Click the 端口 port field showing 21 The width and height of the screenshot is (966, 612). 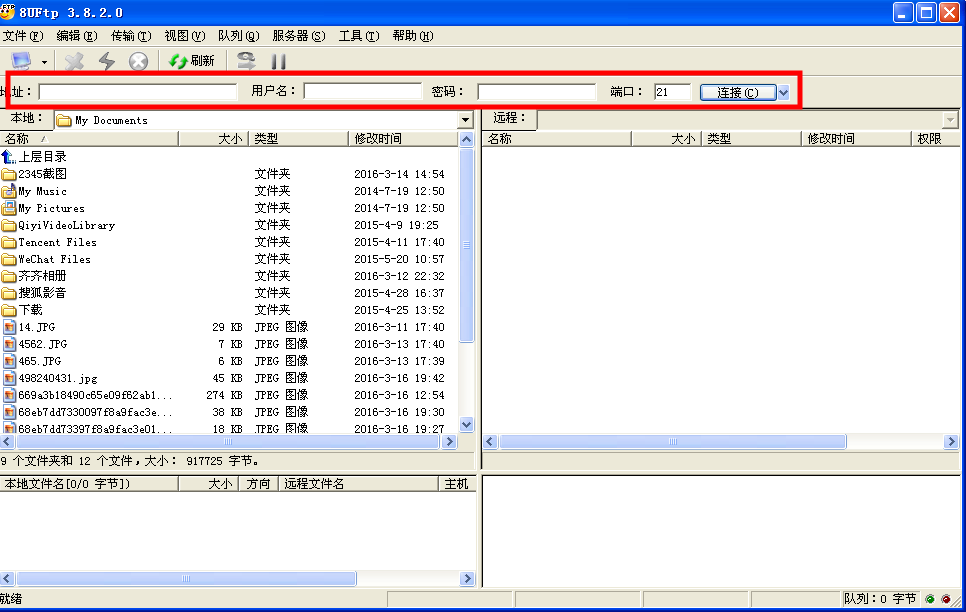673,92
